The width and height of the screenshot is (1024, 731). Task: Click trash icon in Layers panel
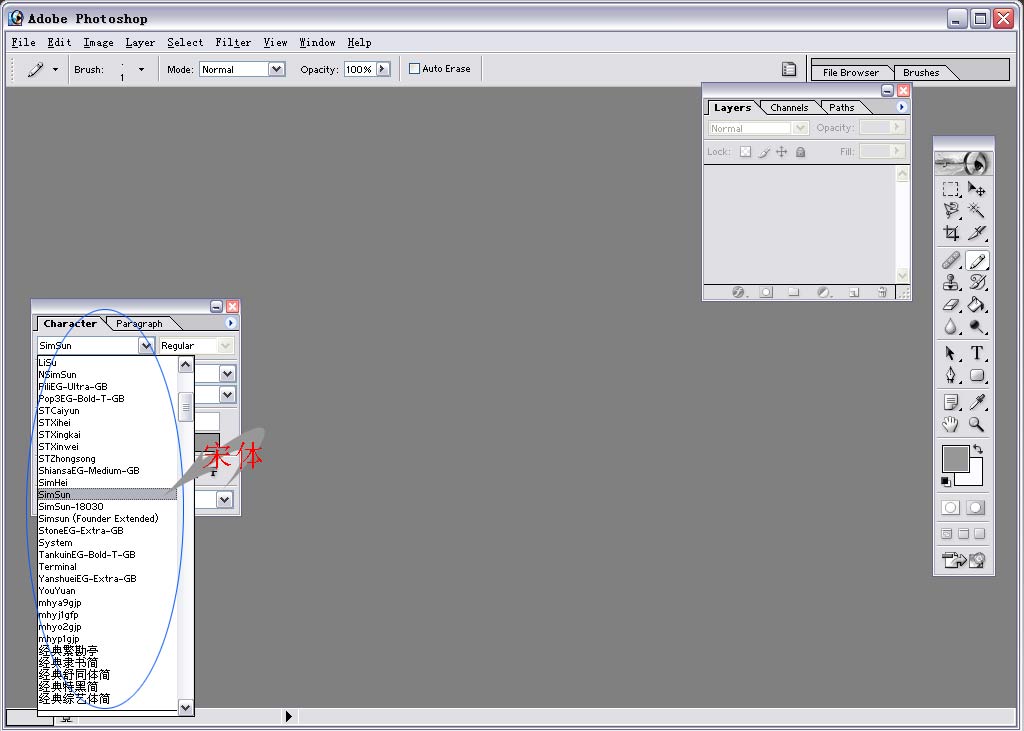882,292
